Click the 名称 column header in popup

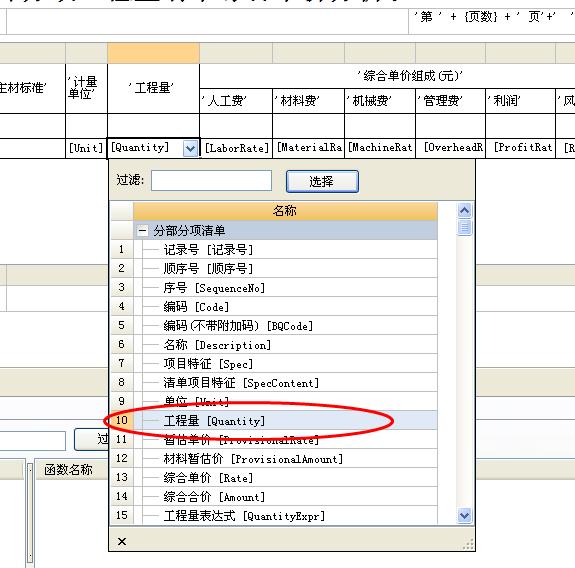285,211
